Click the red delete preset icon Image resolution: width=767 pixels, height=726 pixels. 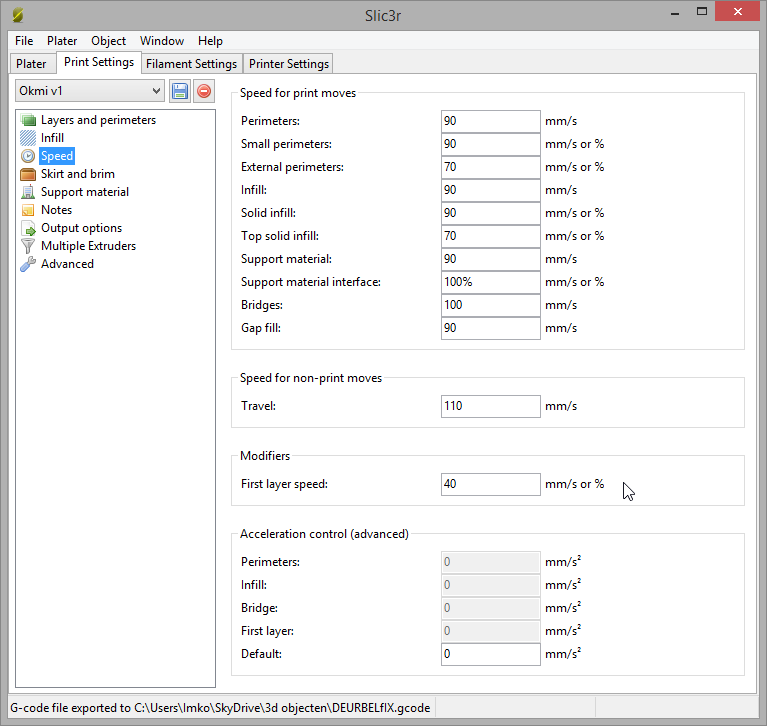pos(204,91)
